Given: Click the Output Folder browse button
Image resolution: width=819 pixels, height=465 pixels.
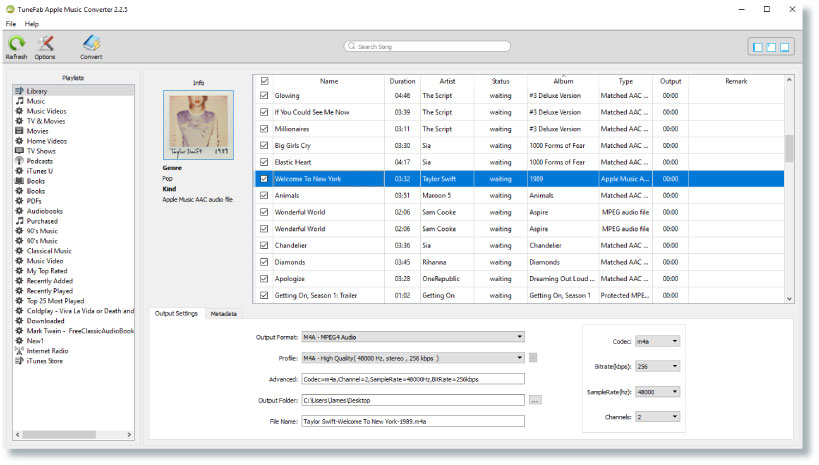Looking at the screenshot, I should [535, 400].
